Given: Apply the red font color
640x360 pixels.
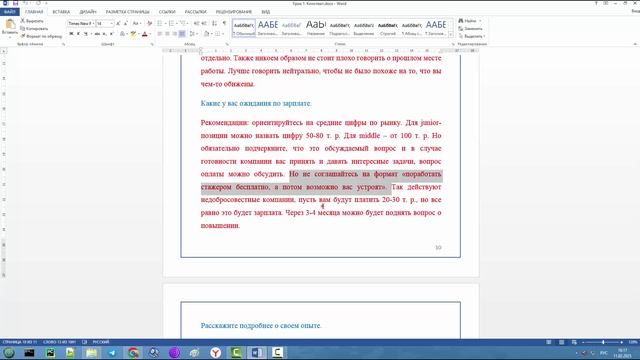Looking at the screenshot, I should pyautogui.click(x=144, y=34).
